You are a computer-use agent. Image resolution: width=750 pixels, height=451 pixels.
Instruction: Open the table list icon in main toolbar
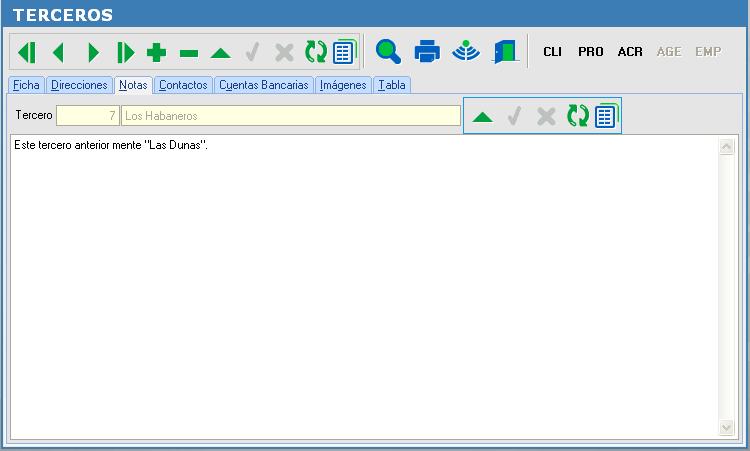point(344,51)
